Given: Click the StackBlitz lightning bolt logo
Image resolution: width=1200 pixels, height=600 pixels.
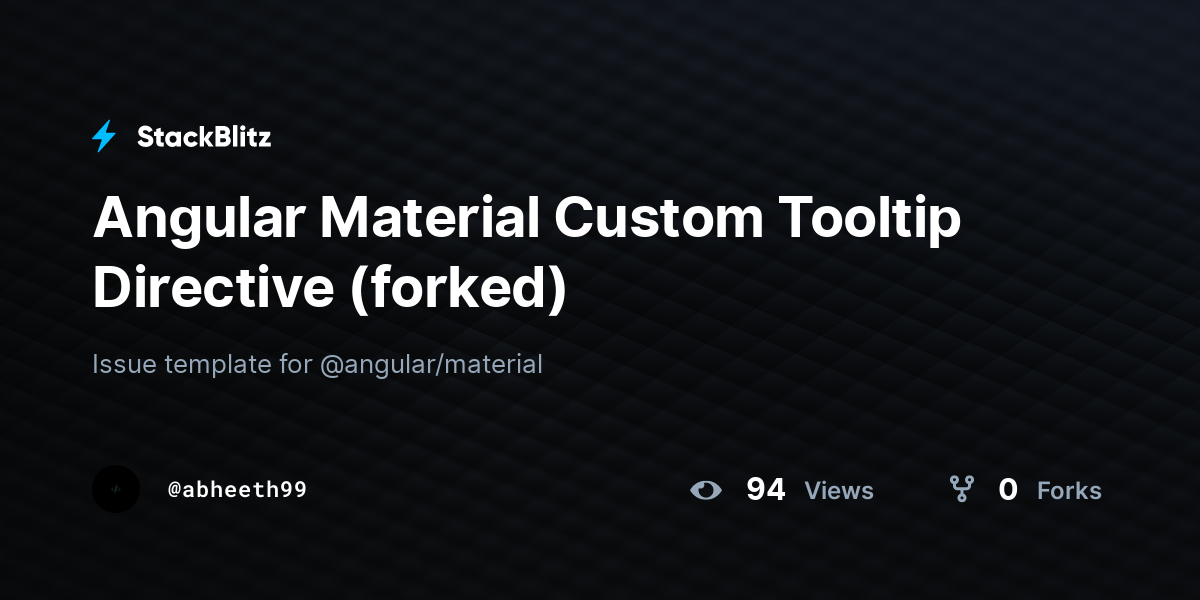Looking at the screenshot, I should pos(104,136).
